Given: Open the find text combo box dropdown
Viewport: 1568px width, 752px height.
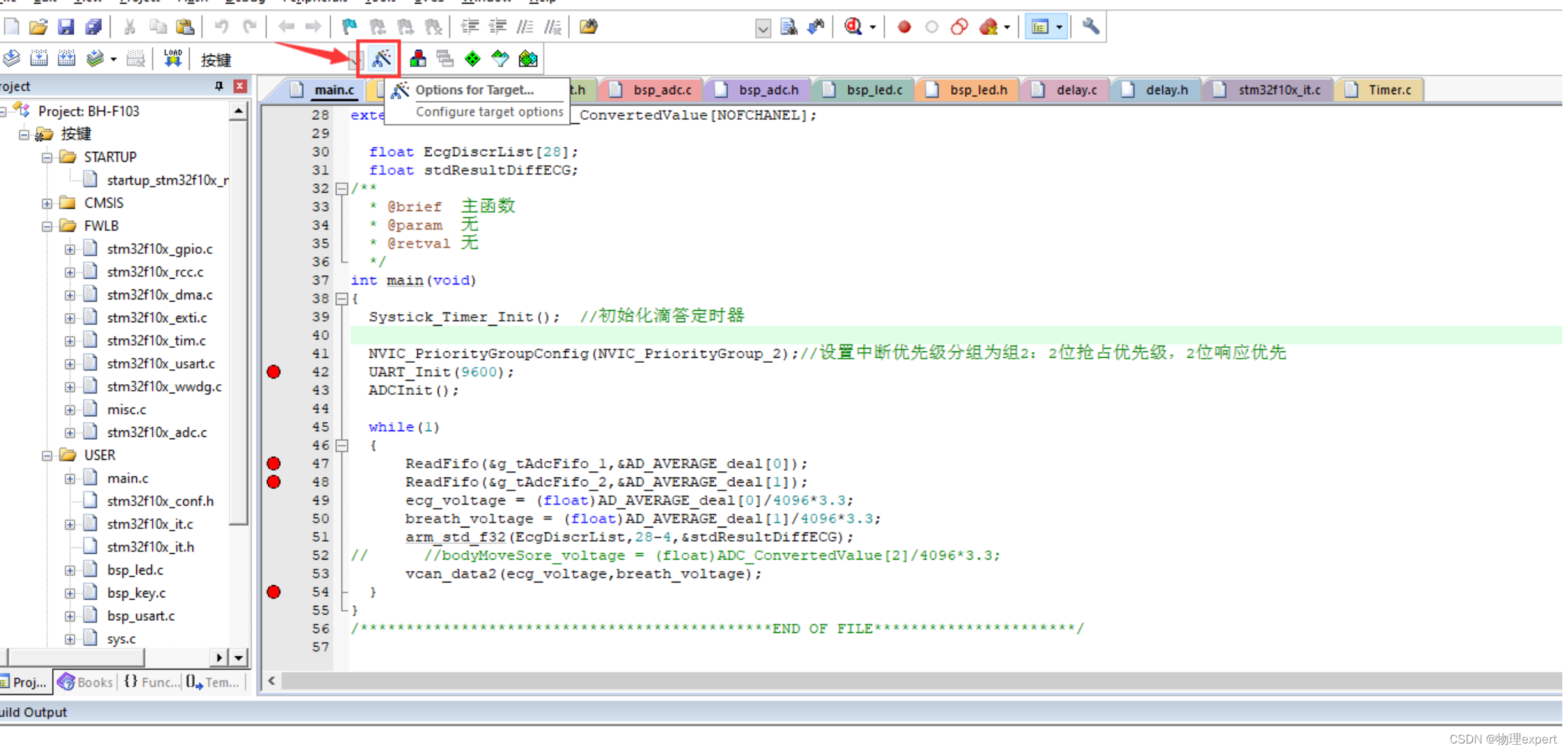Looking at the screenshot, I should (x=763, y=29).
